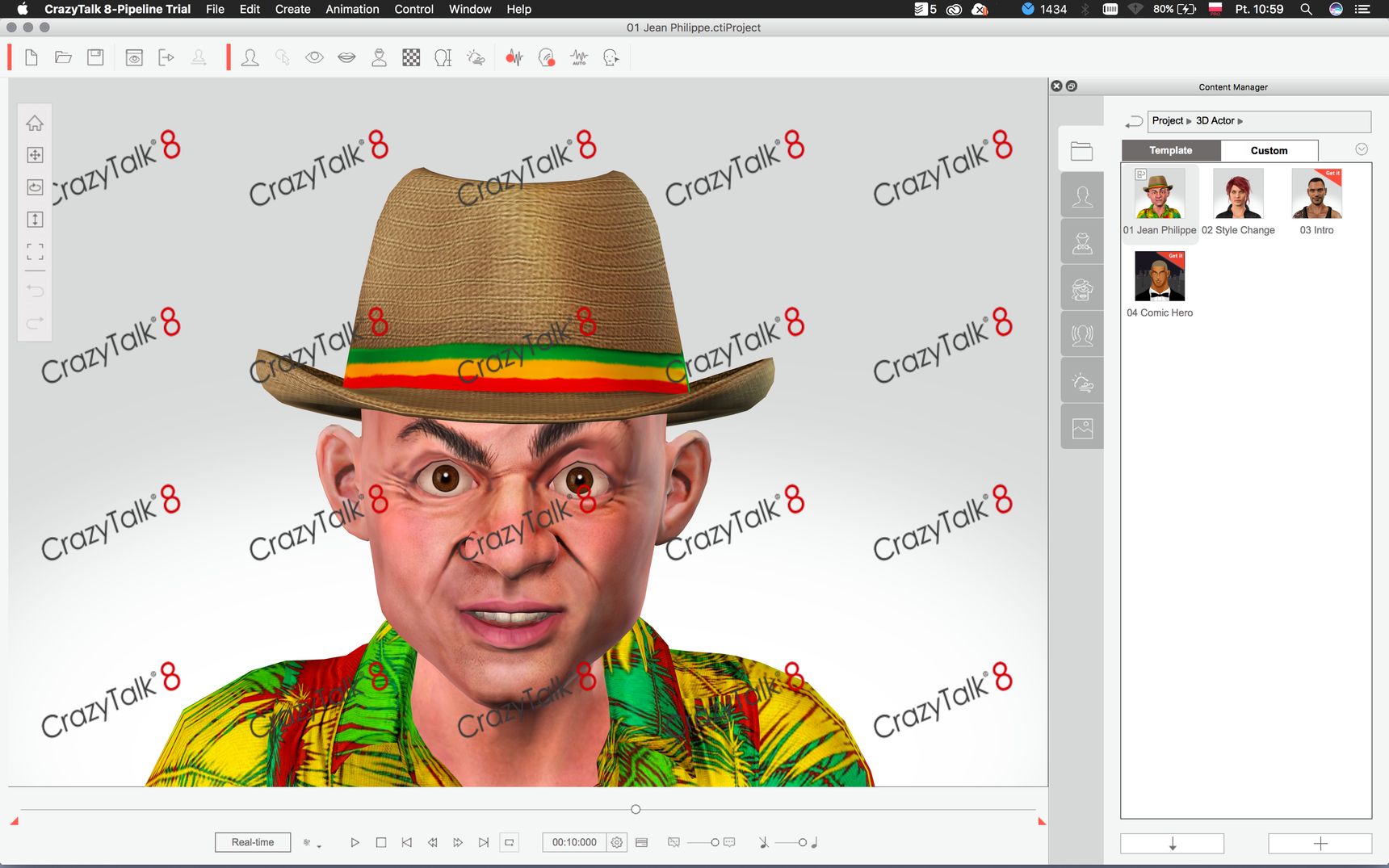The image size is (1389, 868).
Task: Click the Home view icon
Action: coord(35,123)
